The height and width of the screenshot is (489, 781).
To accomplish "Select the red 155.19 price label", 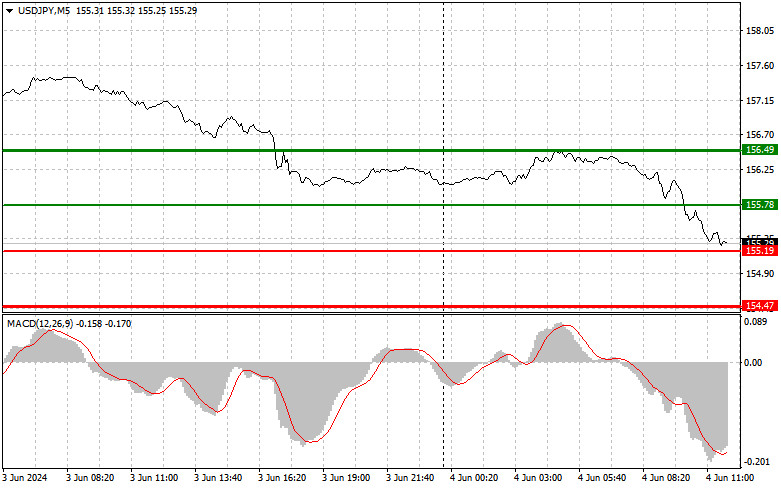I will pyautogui.click(x=760, y=250).
